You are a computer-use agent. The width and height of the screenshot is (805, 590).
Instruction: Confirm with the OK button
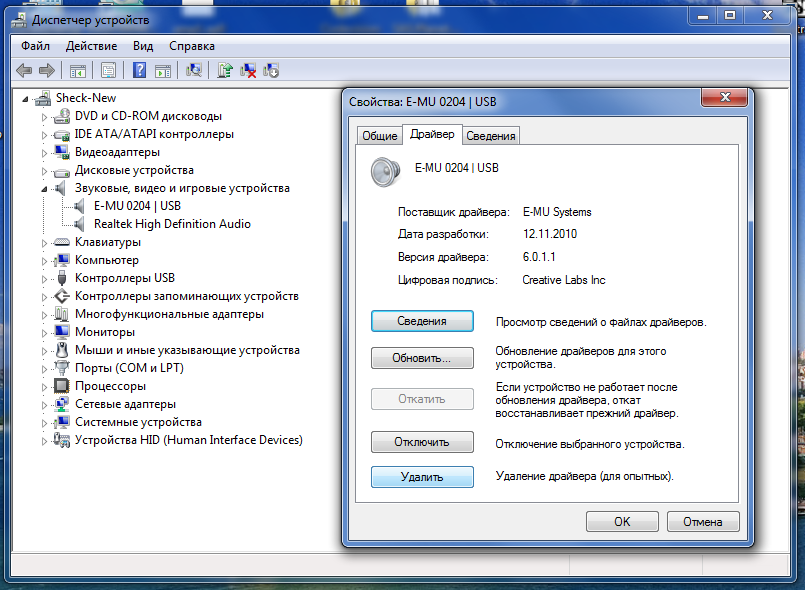coord(622,522)
